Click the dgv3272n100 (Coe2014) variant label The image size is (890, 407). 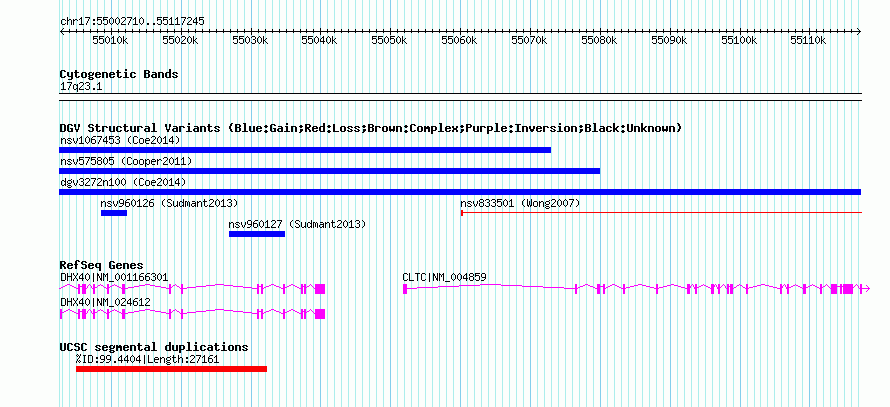click(x=123, y=182)
